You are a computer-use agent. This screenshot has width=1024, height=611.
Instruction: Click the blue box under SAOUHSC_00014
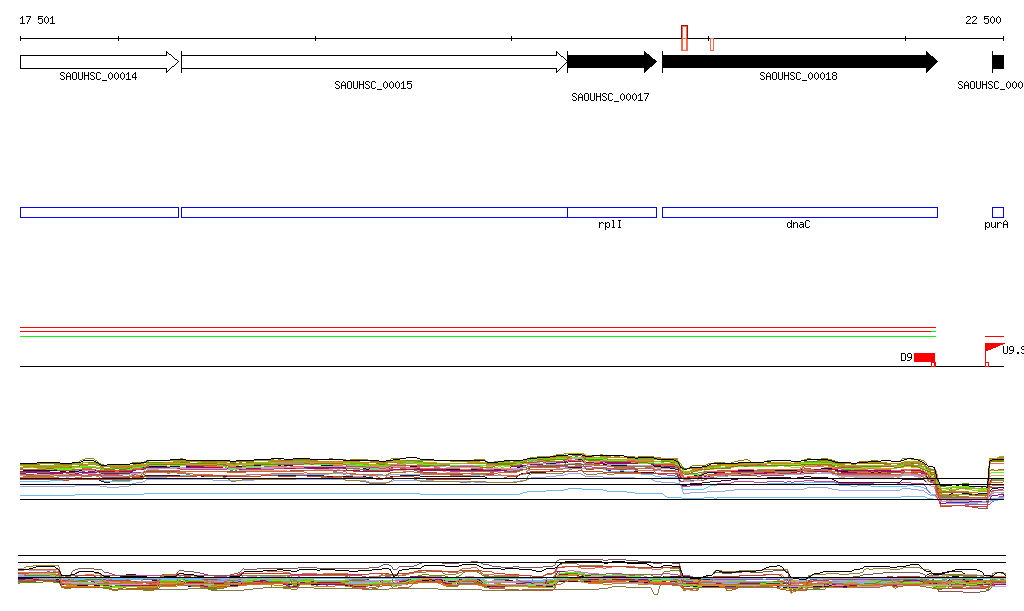pos(99,212)
